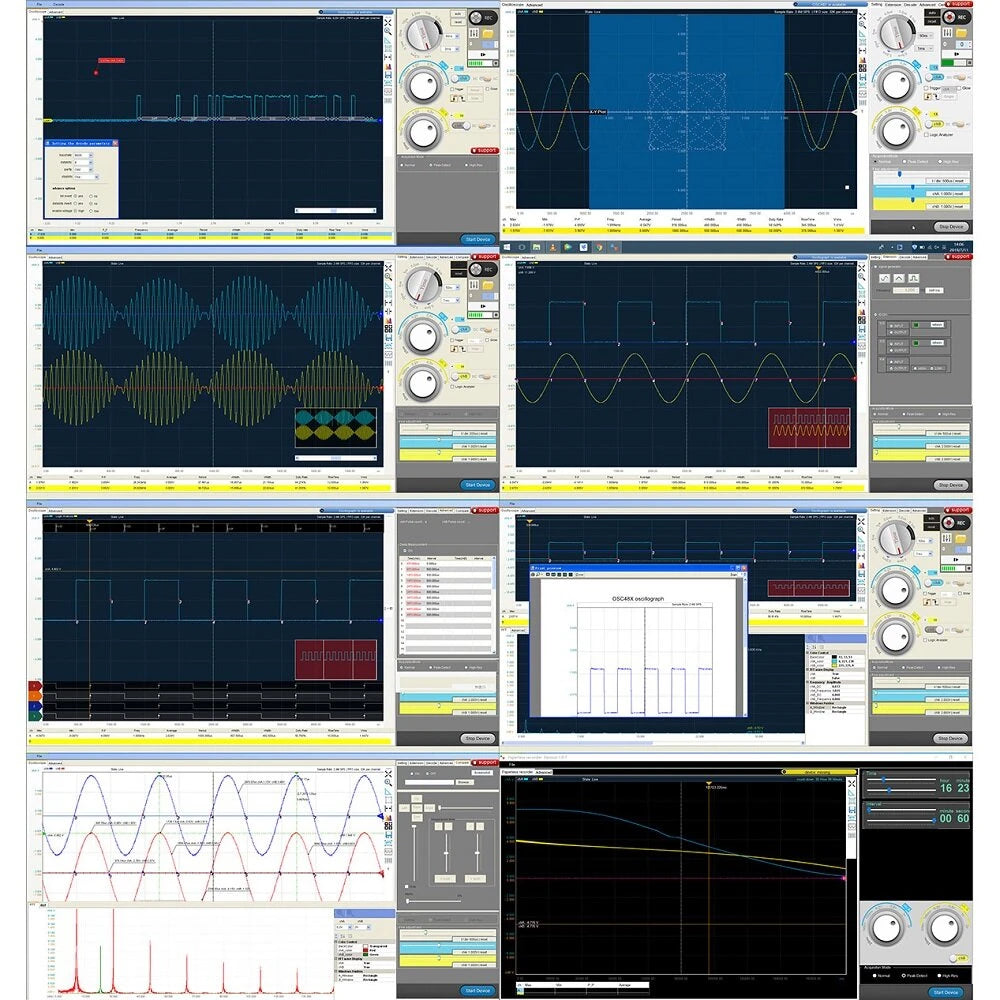Click the Stop Device button in top-right panel

[x=951, y=226]
